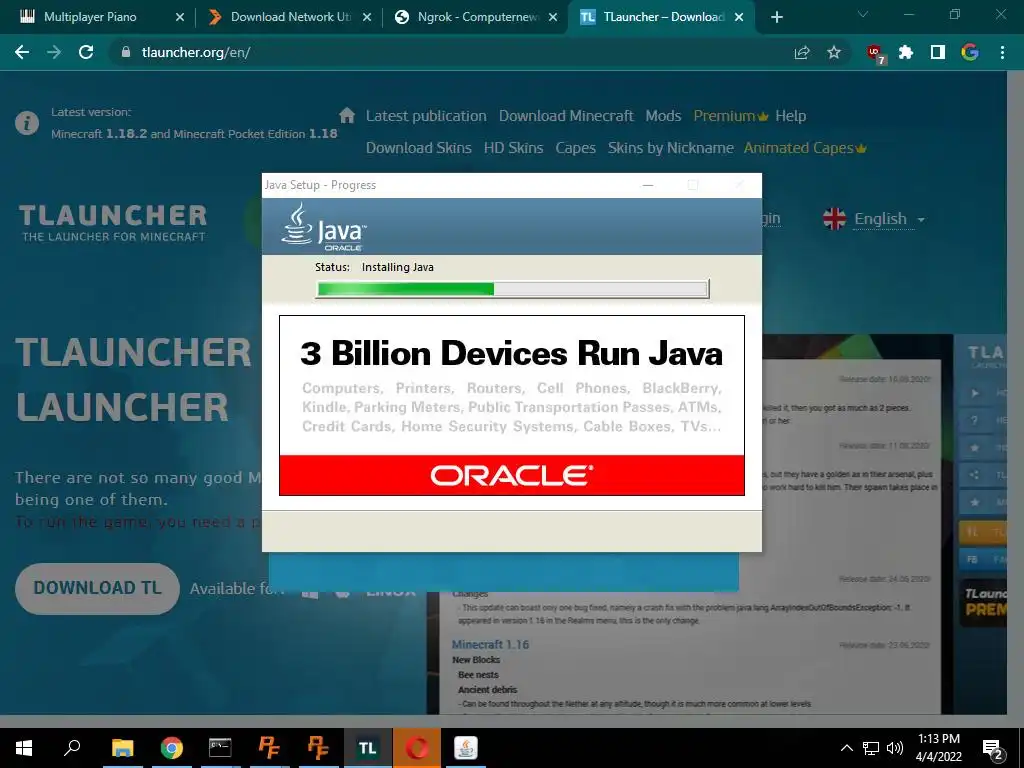This screenshot has width=1024, height=768.
Task: Open the TL launcher taskbar icon
Action: (x=367, y=748)
